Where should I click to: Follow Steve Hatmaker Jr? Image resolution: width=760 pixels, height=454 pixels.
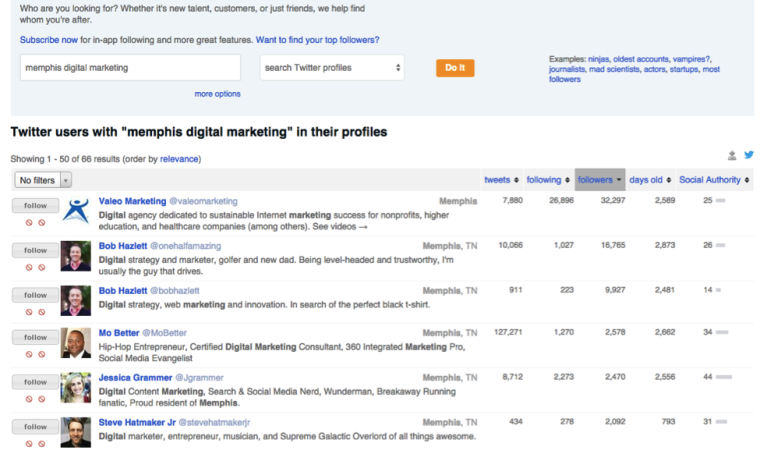pos(35,426)
